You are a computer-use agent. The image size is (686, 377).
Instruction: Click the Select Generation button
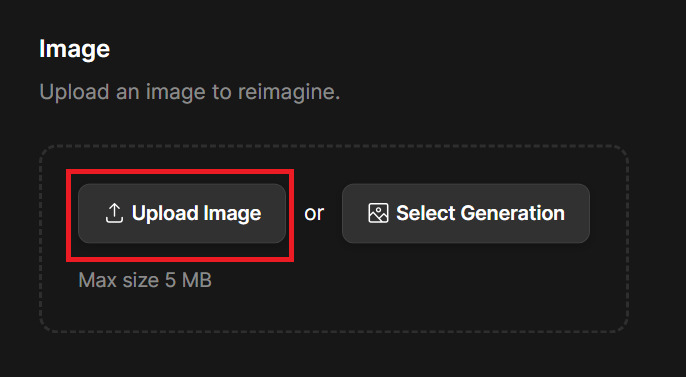point(466,213)
